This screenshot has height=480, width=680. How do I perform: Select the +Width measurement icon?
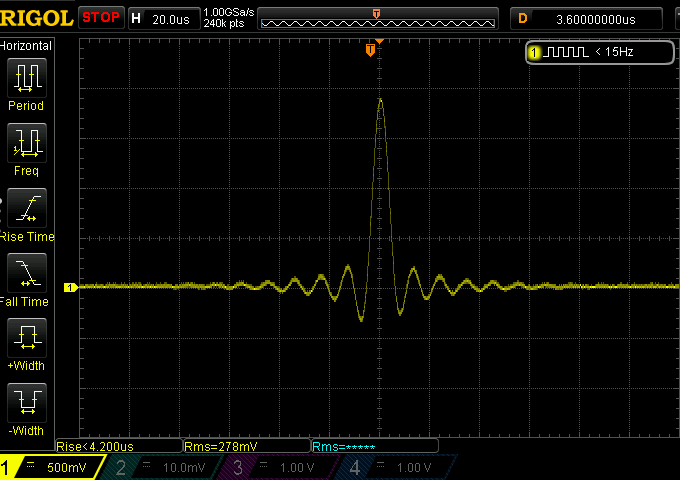click(x=26, y=338)
